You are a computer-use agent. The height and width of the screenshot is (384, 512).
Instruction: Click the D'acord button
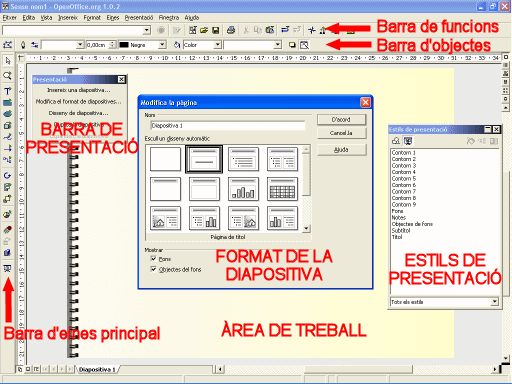pyautogui.click(x=341, y=119)
